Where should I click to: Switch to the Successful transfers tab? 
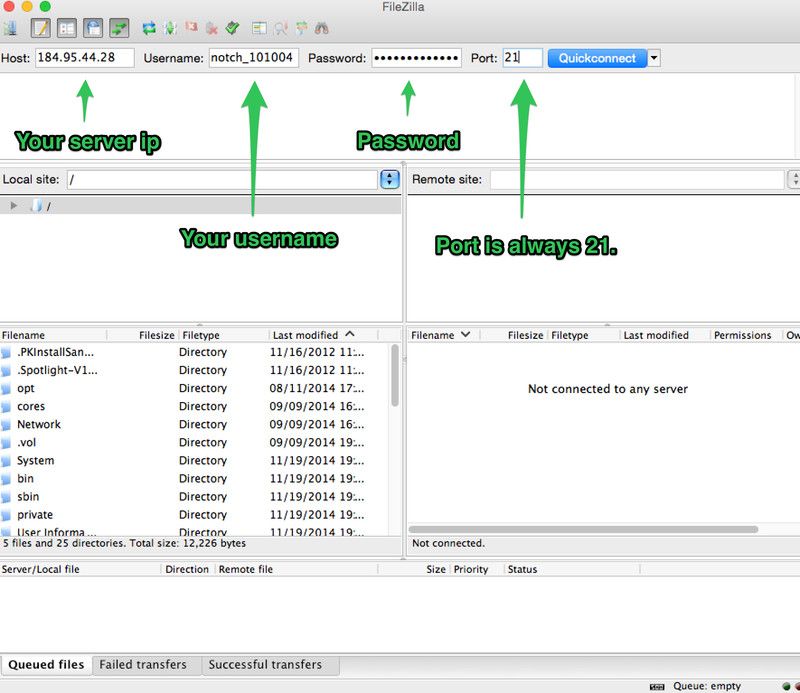click(x=270, y=664)
